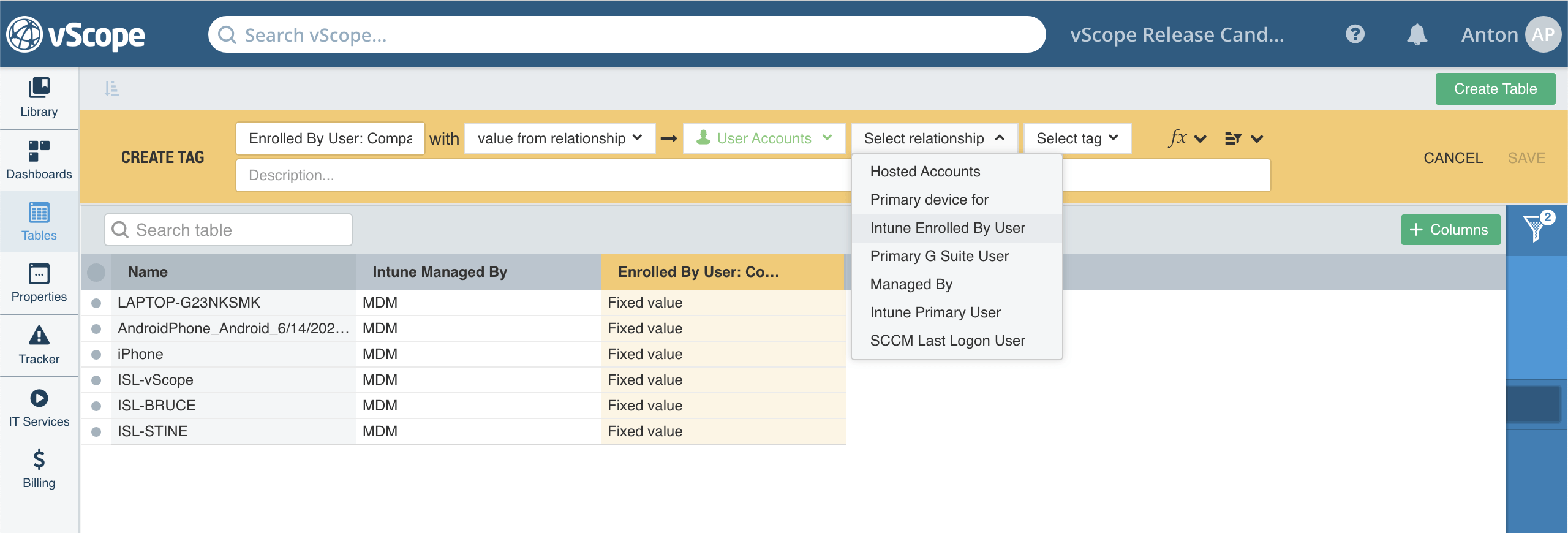The image size is (1568, 533).
Task: Open the notifications bell
Action: [x=1417, y=34]
